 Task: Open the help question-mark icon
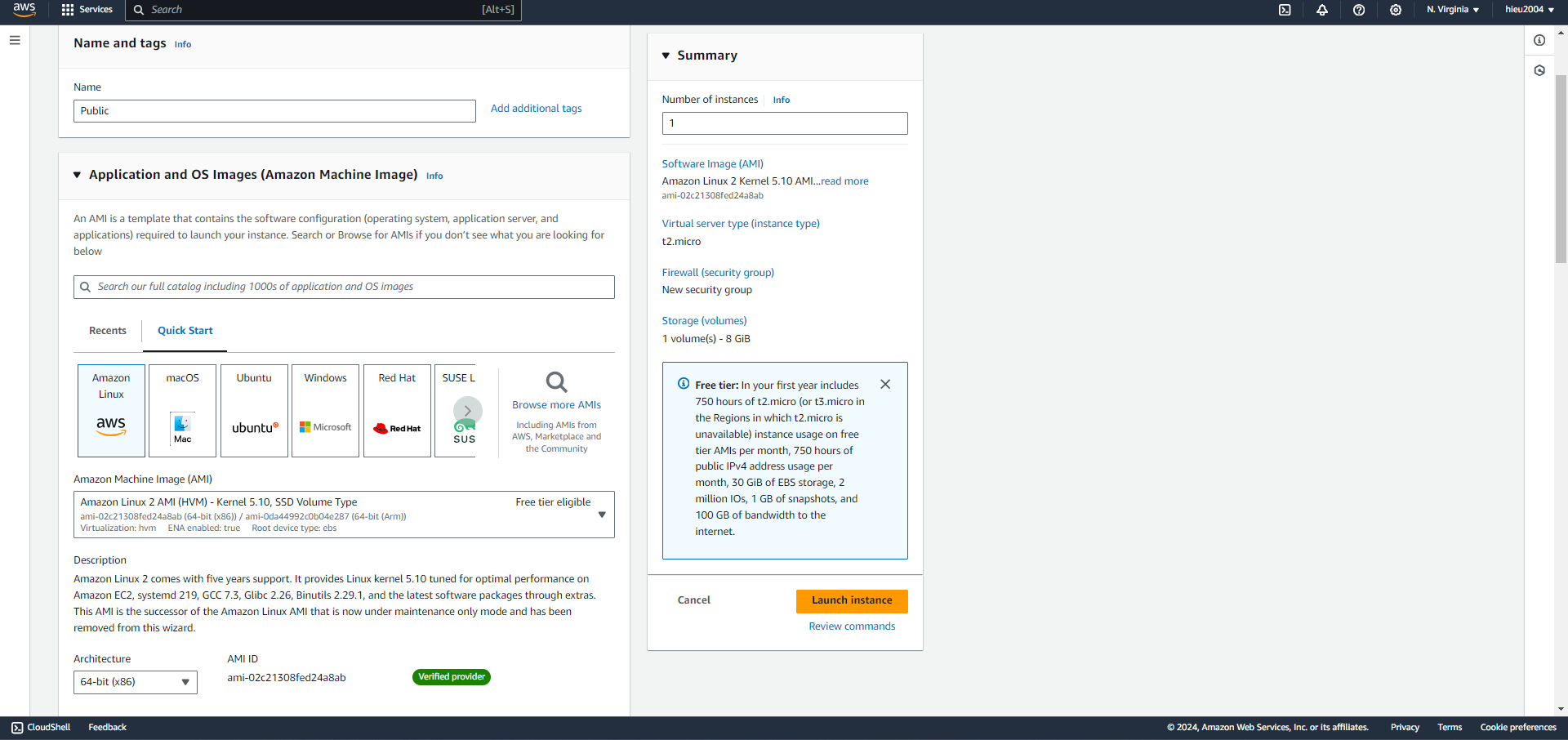1359,10
